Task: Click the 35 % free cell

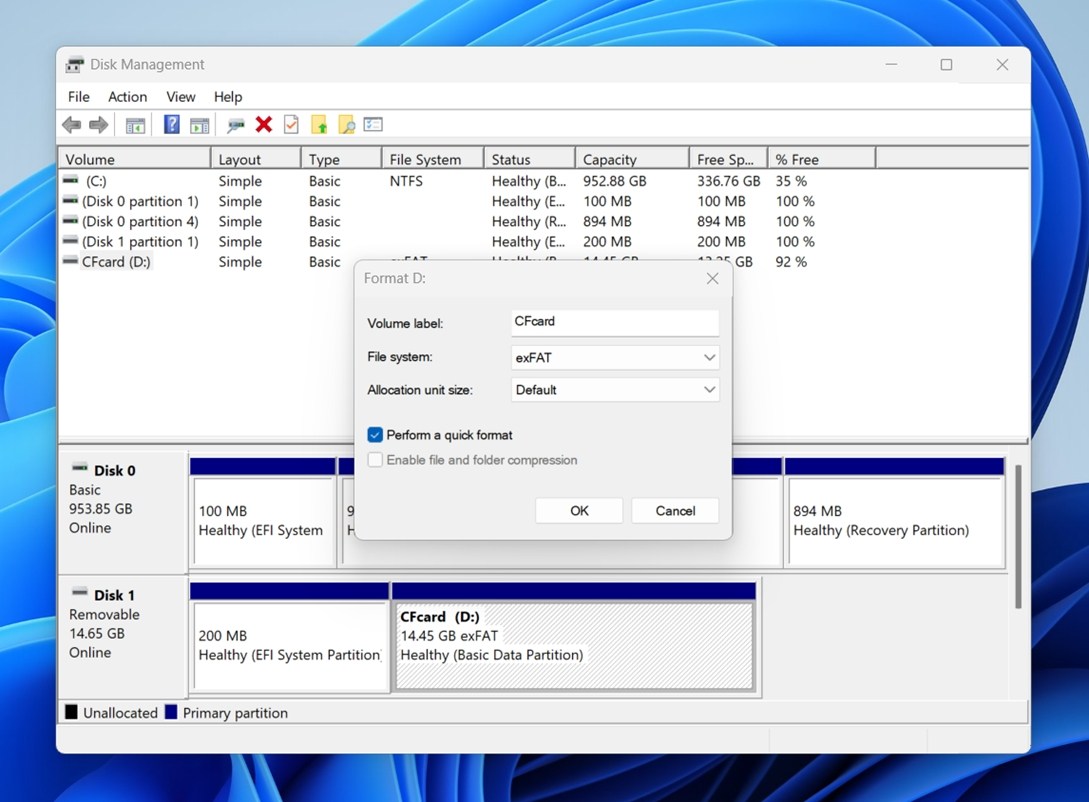Action: click(x=791, y=181)
